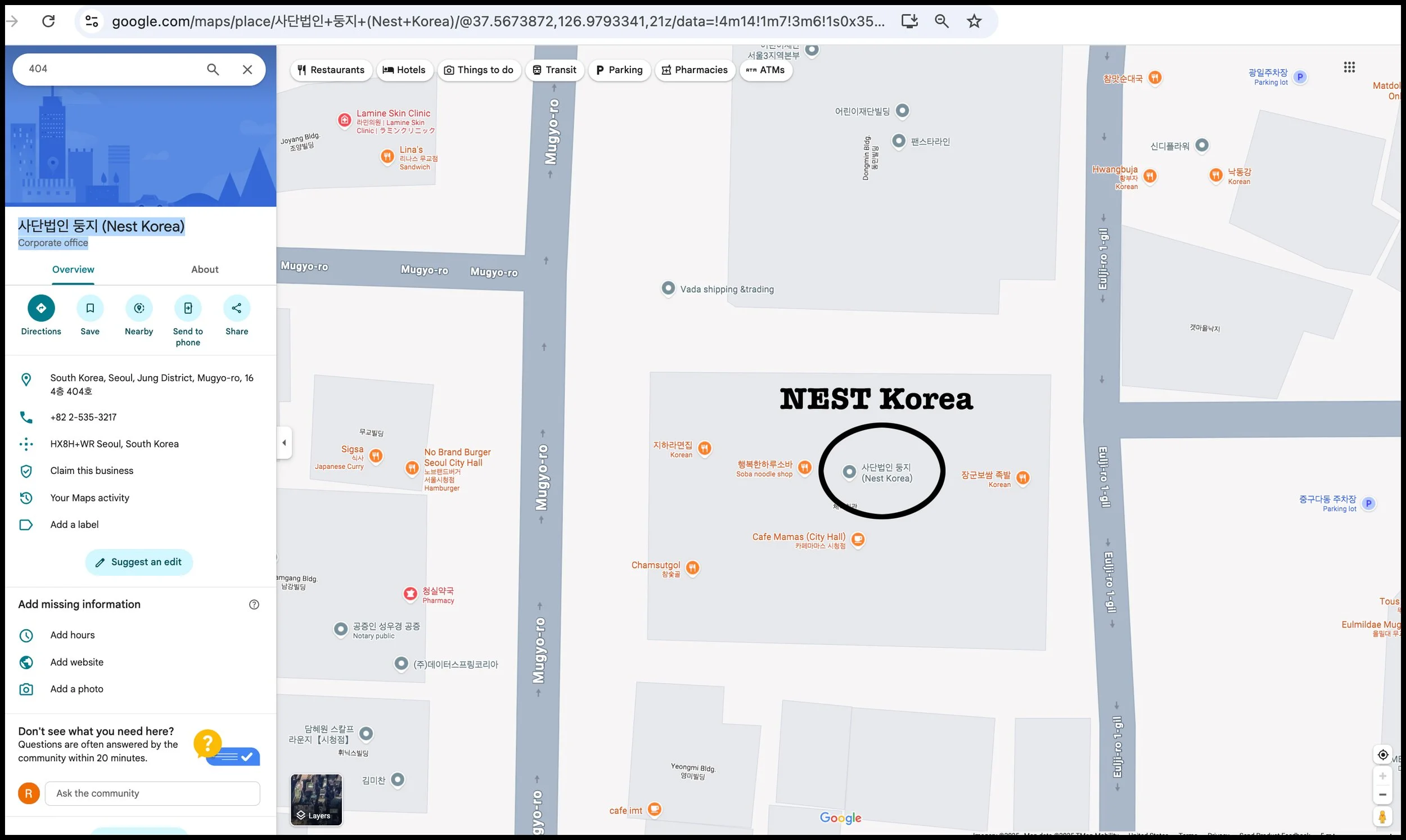Image resolution: width=1406 pixels, height=840 pixels.
Task: Open the Layers map type thumbnail
Action: coord(316,800)
